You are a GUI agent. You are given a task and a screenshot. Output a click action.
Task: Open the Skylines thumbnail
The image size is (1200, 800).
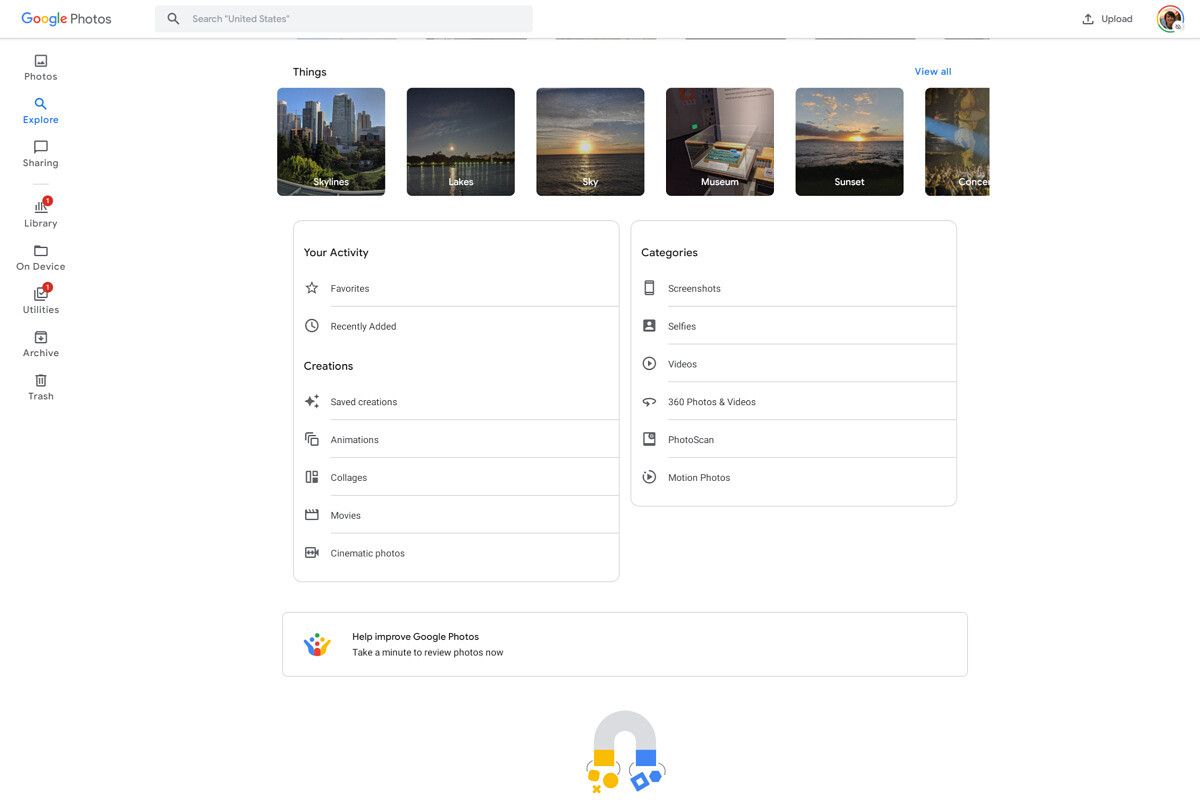(331, 141)
